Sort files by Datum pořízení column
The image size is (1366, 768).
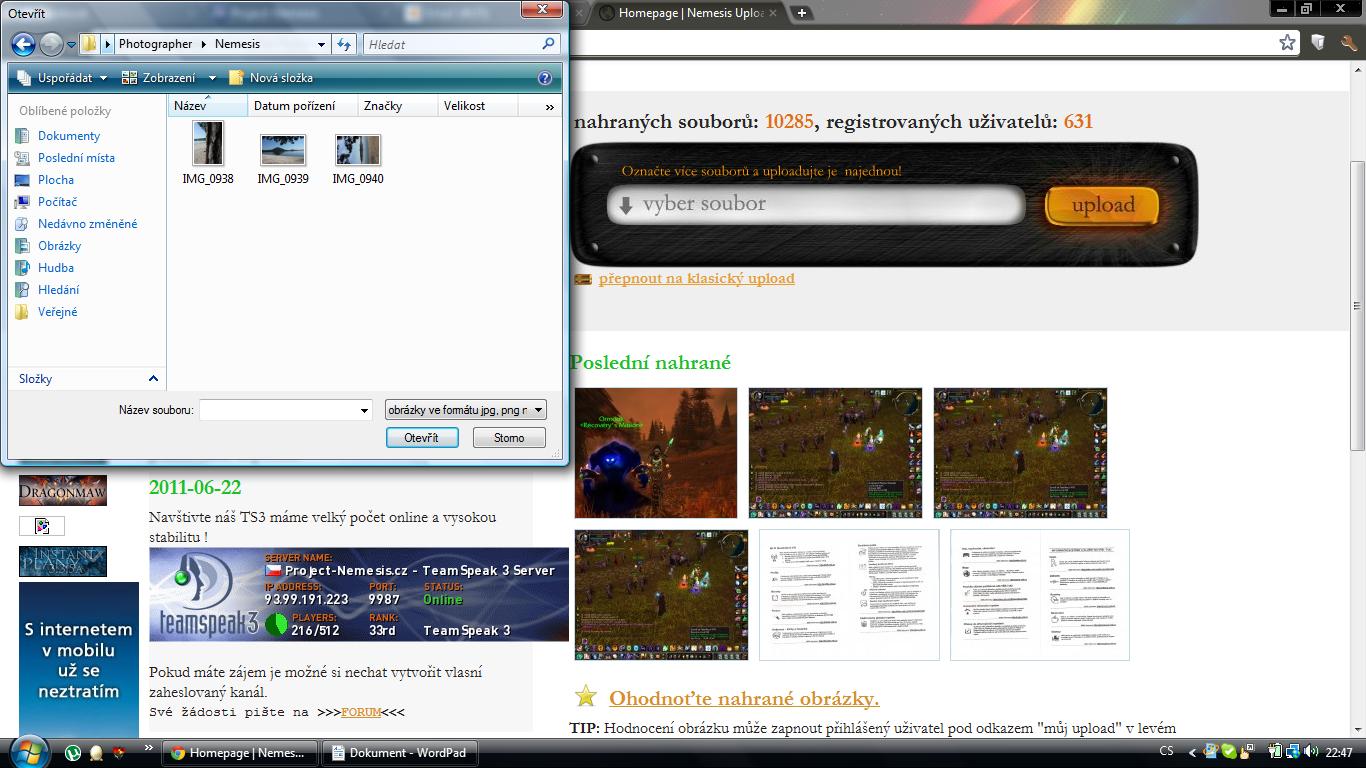(x=302, y=106)
